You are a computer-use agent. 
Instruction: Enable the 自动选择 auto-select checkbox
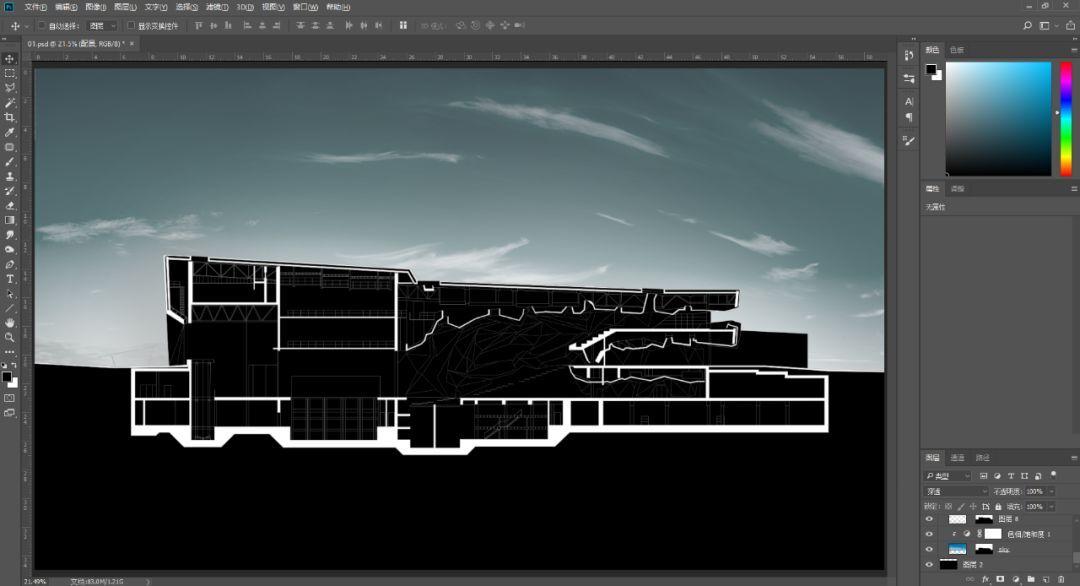tap(41, 25)
